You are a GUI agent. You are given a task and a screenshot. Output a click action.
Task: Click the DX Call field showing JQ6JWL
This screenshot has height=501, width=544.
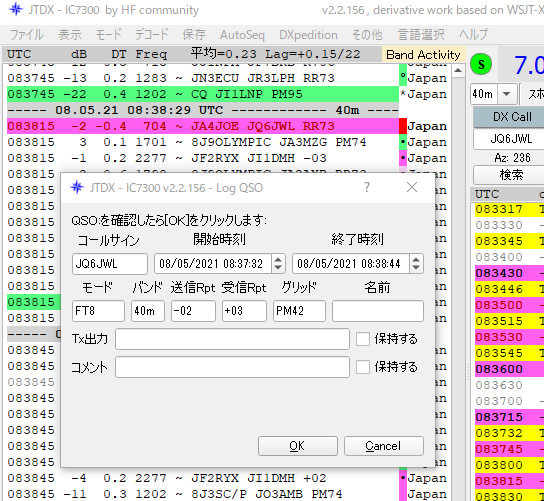pos(510,139)
